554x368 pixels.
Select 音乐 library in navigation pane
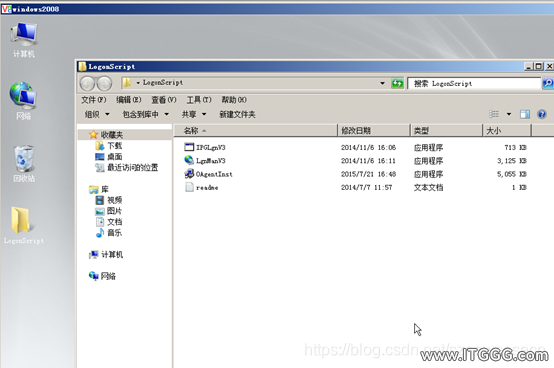pyautogui.click(x=109, y=233)
